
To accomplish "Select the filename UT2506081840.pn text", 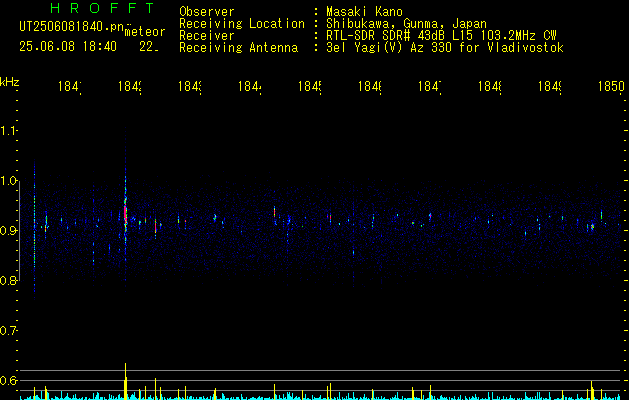I will [x=72, y=27].
